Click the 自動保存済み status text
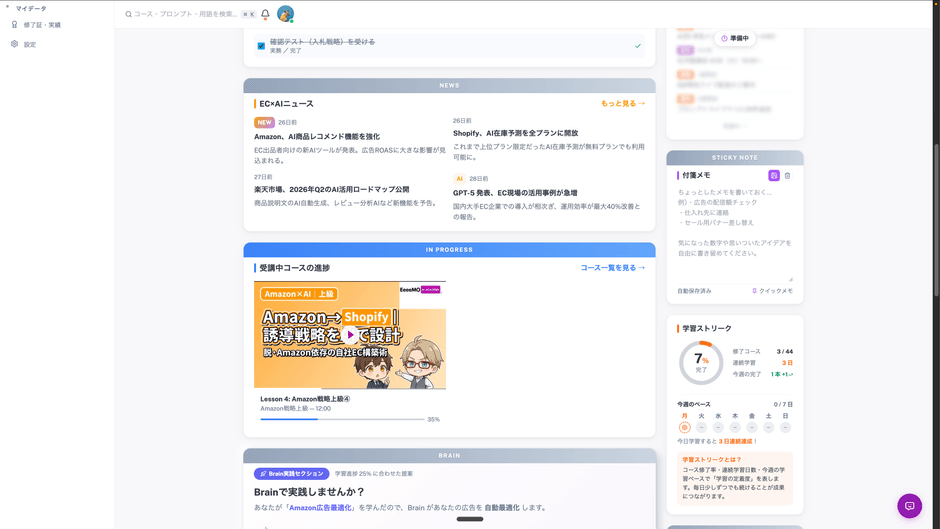 (694, 291)
